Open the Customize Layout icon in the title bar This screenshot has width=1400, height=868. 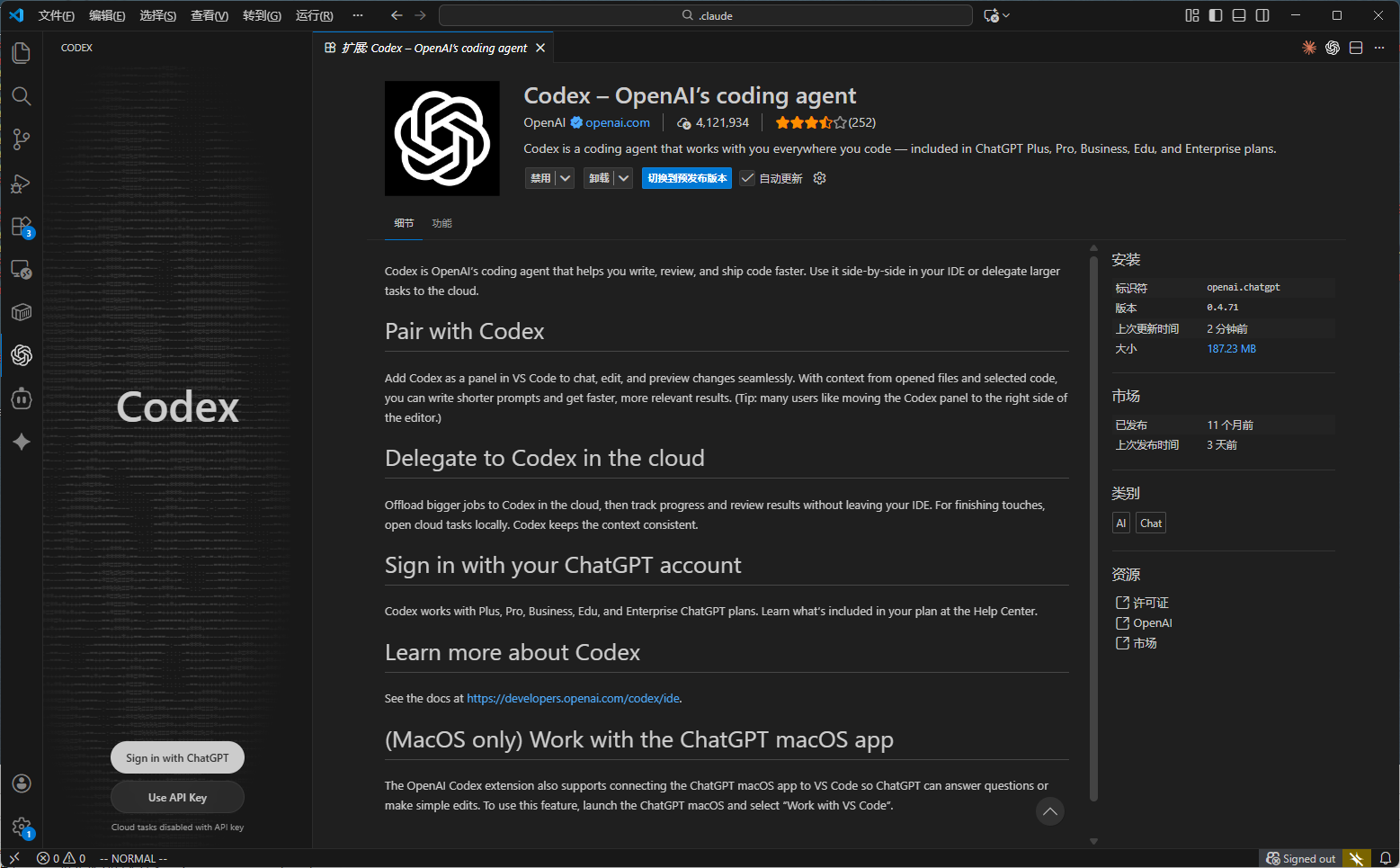tap(1192, 15)
